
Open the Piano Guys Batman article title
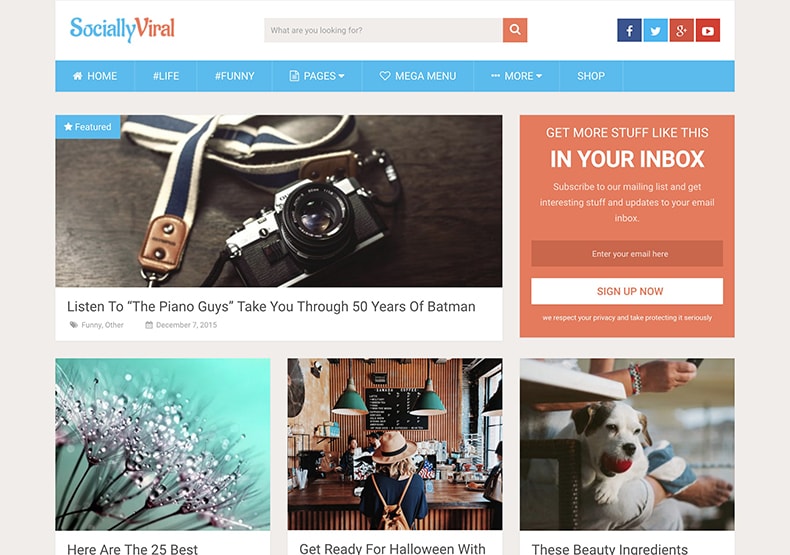tap(271, 307)
